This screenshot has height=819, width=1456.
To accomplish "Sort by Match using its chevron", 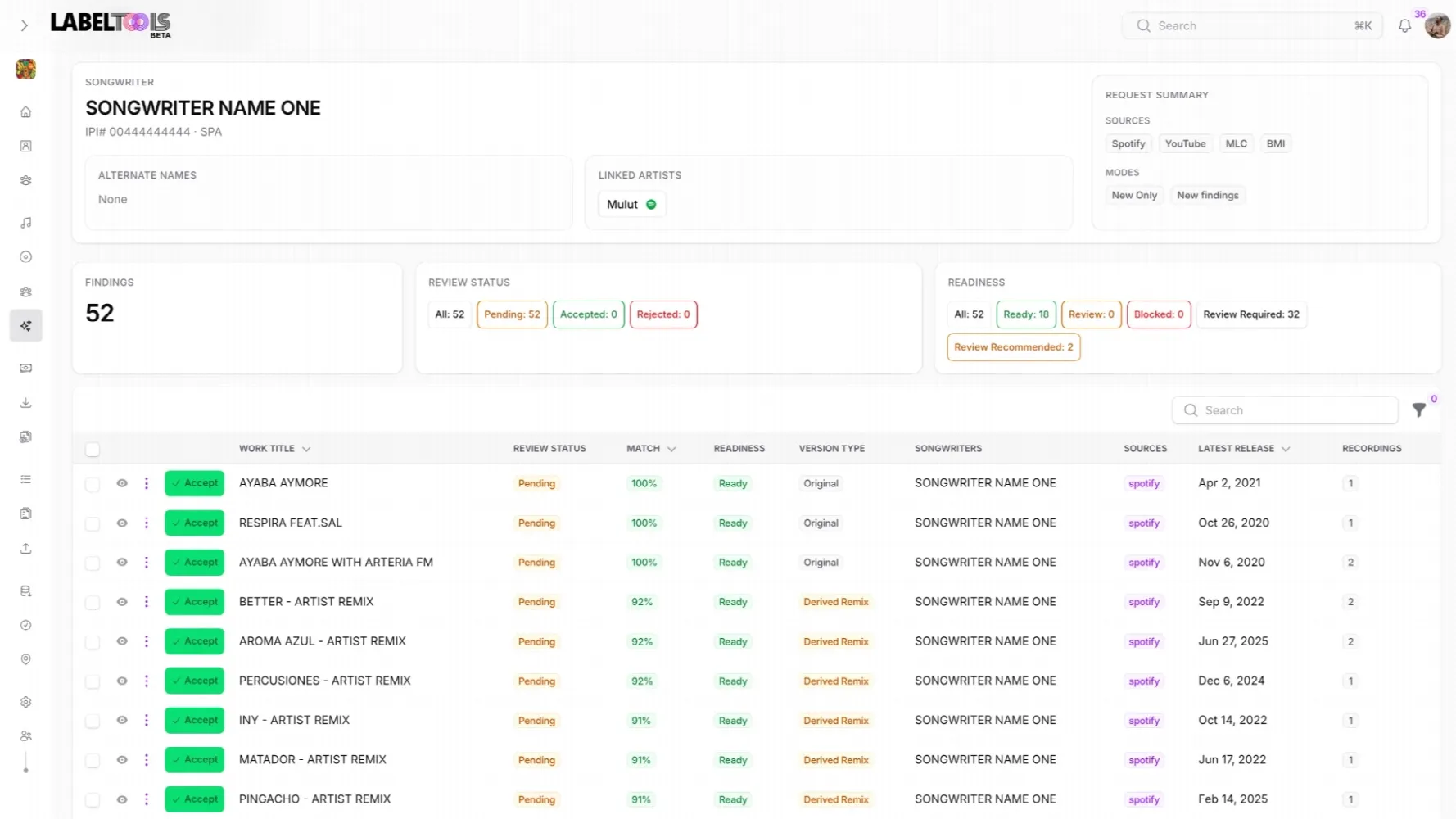I will (x=671, y=450).
